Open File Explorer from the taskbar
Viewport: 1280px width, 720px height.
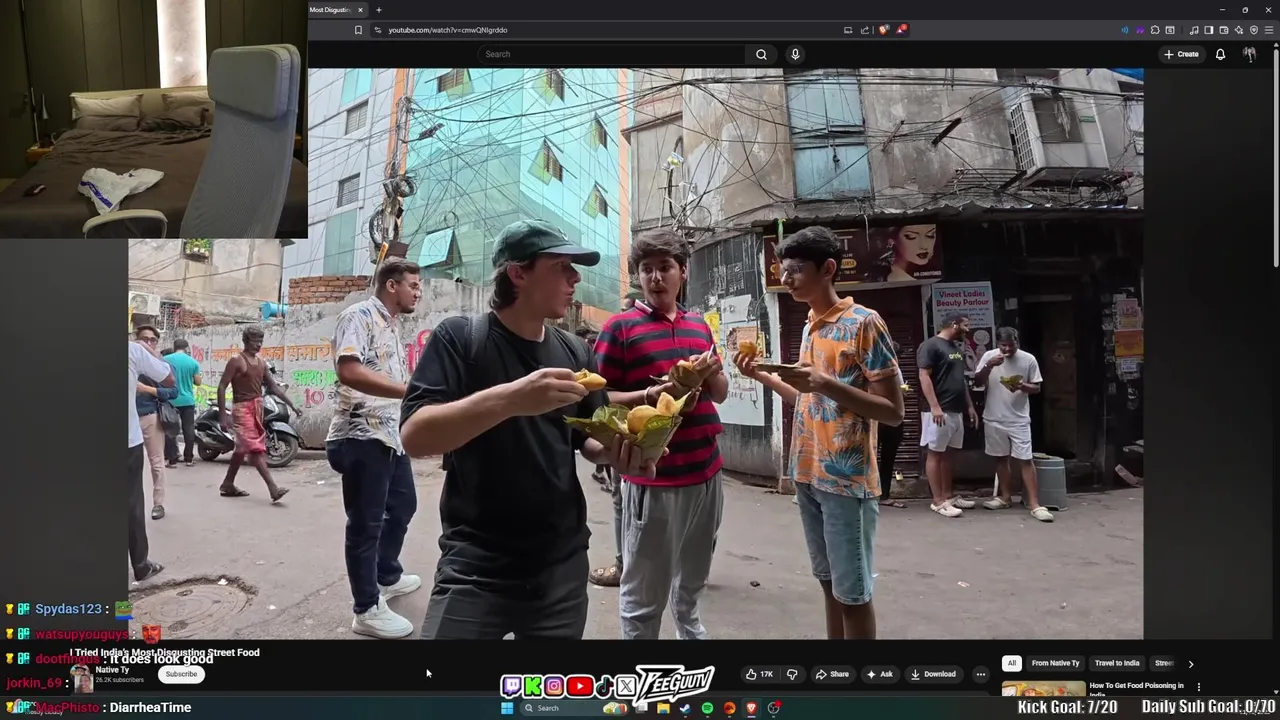(x=663, y=708)
